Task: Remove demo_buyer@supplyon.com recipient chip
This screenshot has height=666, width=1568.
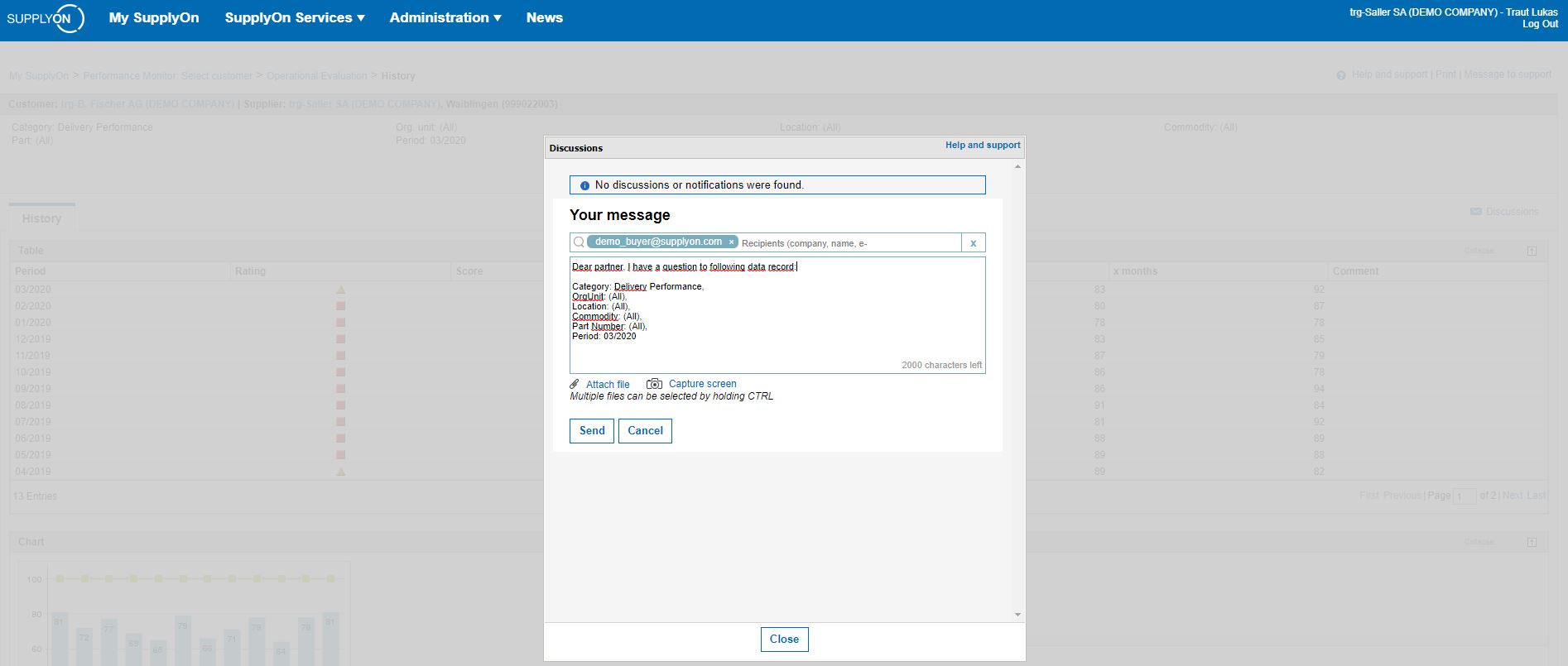Action: coord(732,242)
